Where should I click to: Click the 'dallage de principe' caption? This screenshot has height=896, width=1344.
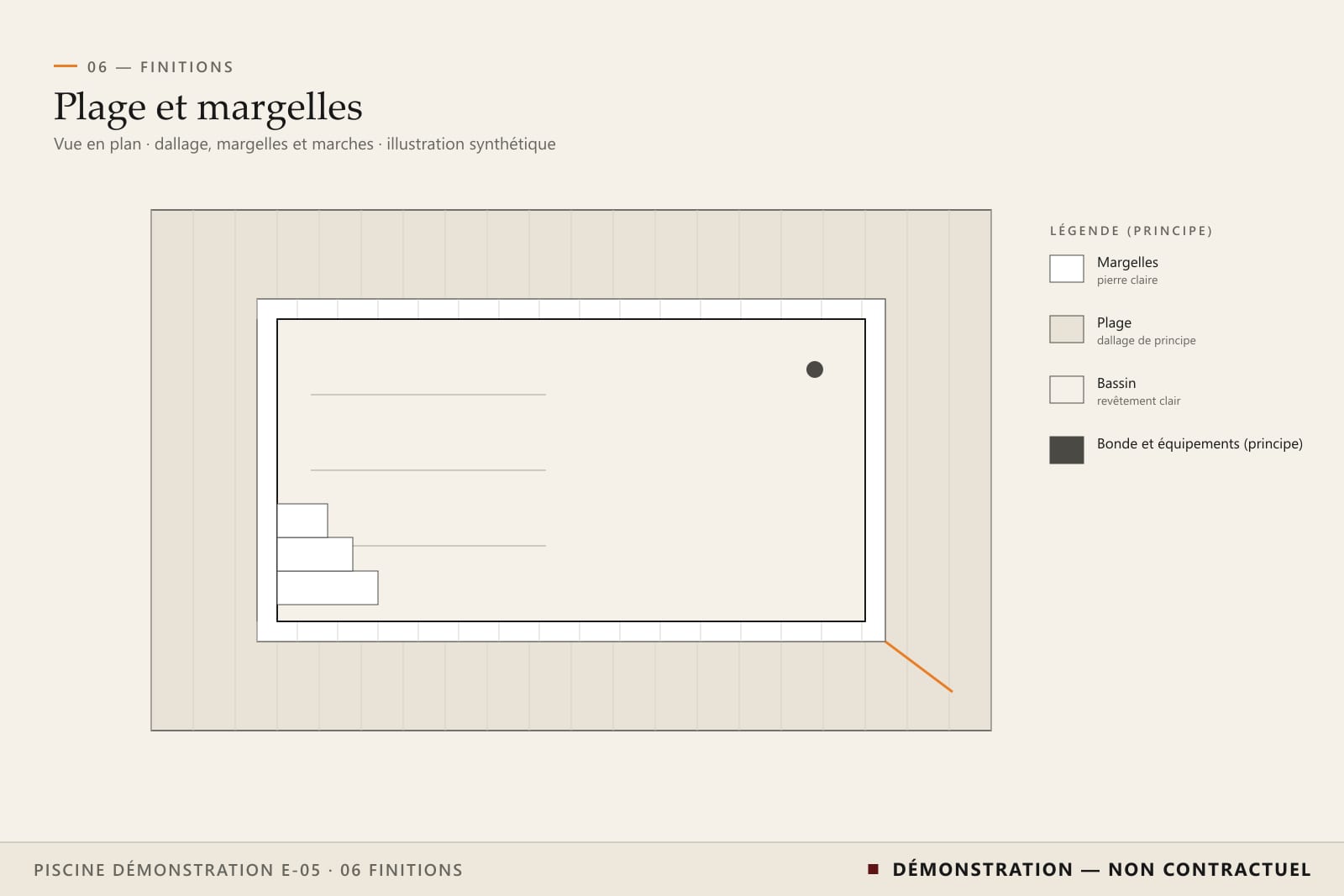[x=1147, y=341]
